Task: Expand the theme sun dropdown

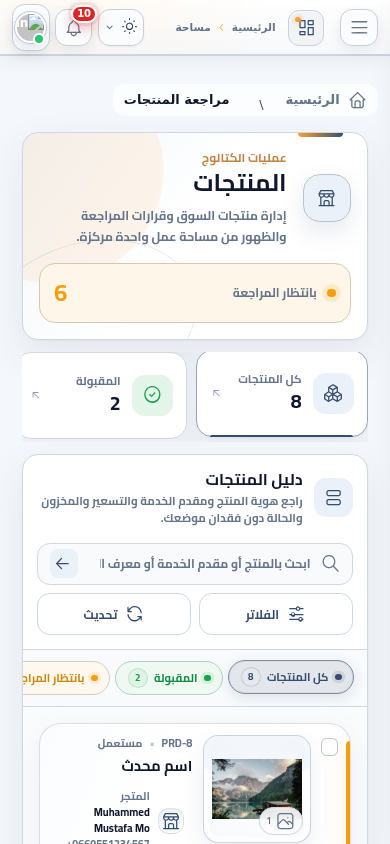Action: click(x=121, y=27)
